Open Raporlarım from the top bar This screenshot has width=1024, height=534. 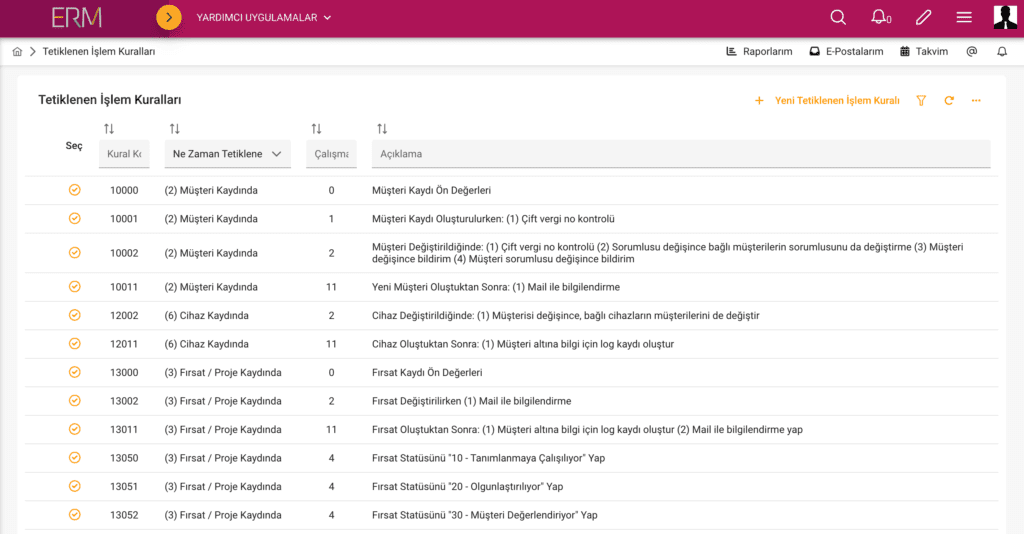point(760,52)
